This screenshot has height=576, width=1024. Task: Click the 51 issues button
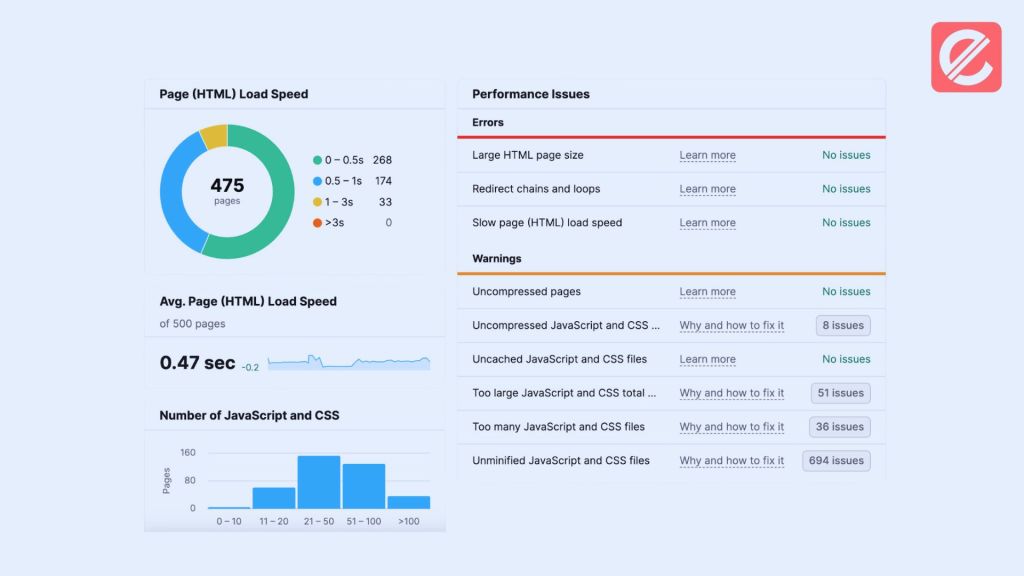point(840,393)
